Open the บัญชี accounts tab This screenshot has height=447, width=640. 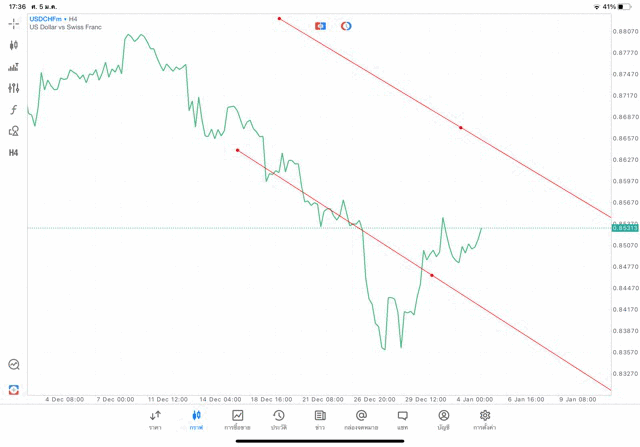(443, 419)
